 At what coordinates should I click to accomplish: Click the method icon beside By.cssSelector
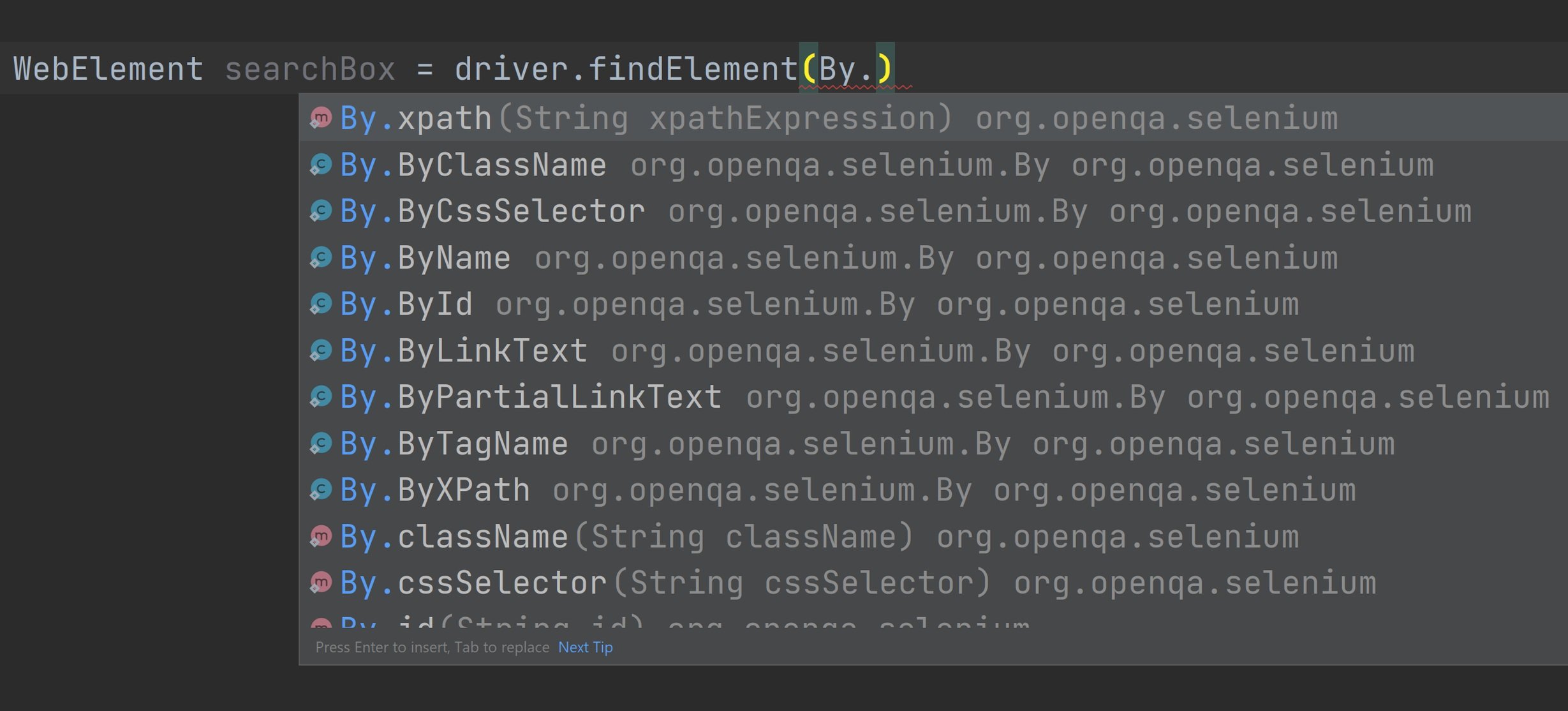click(x=321, y=582)
